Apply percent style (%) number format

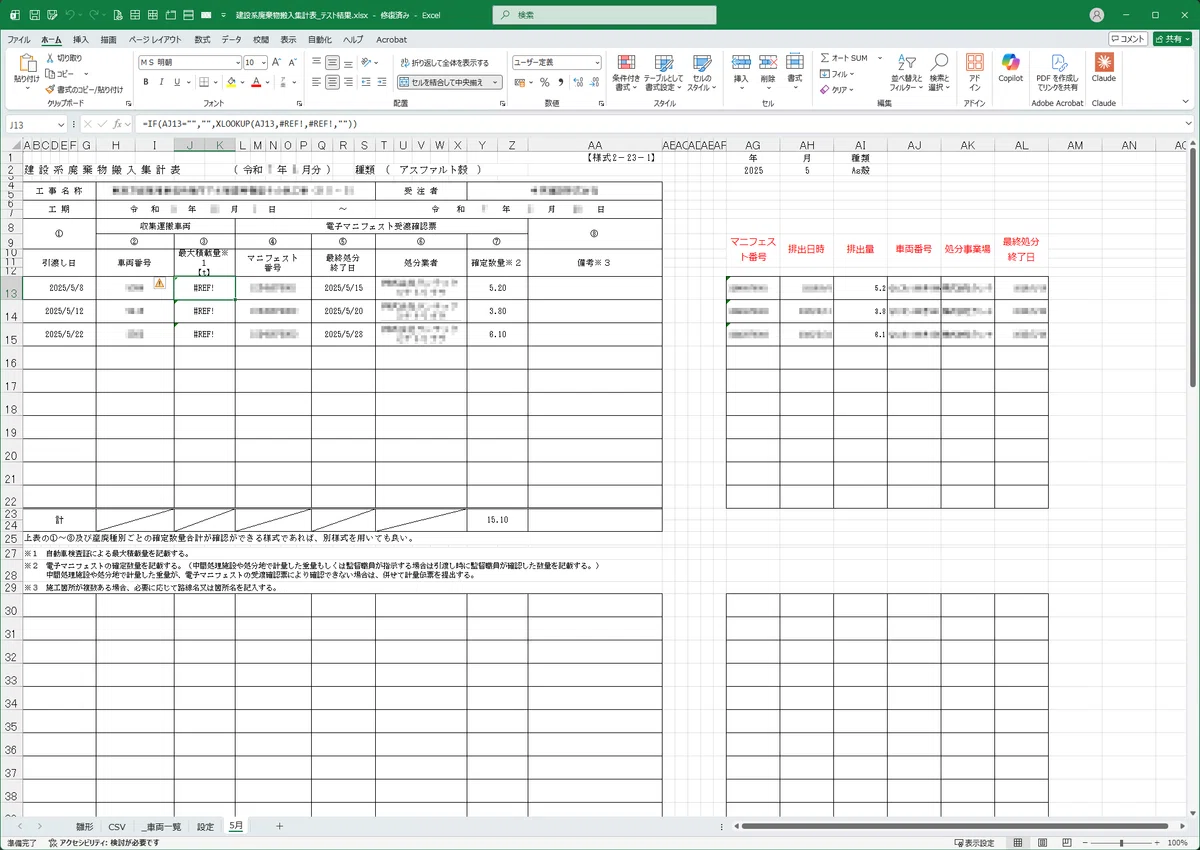point(545,82)
